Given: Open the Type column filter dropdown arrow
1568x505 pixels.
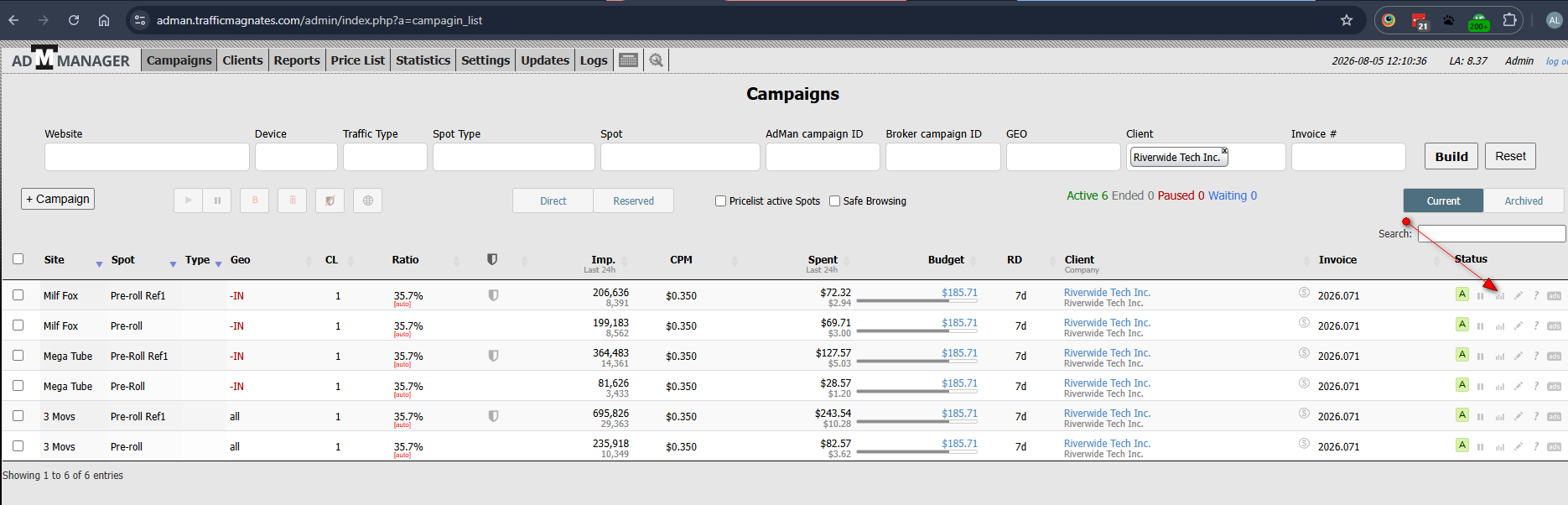Looking at the screenshot, I should (218, 264).
